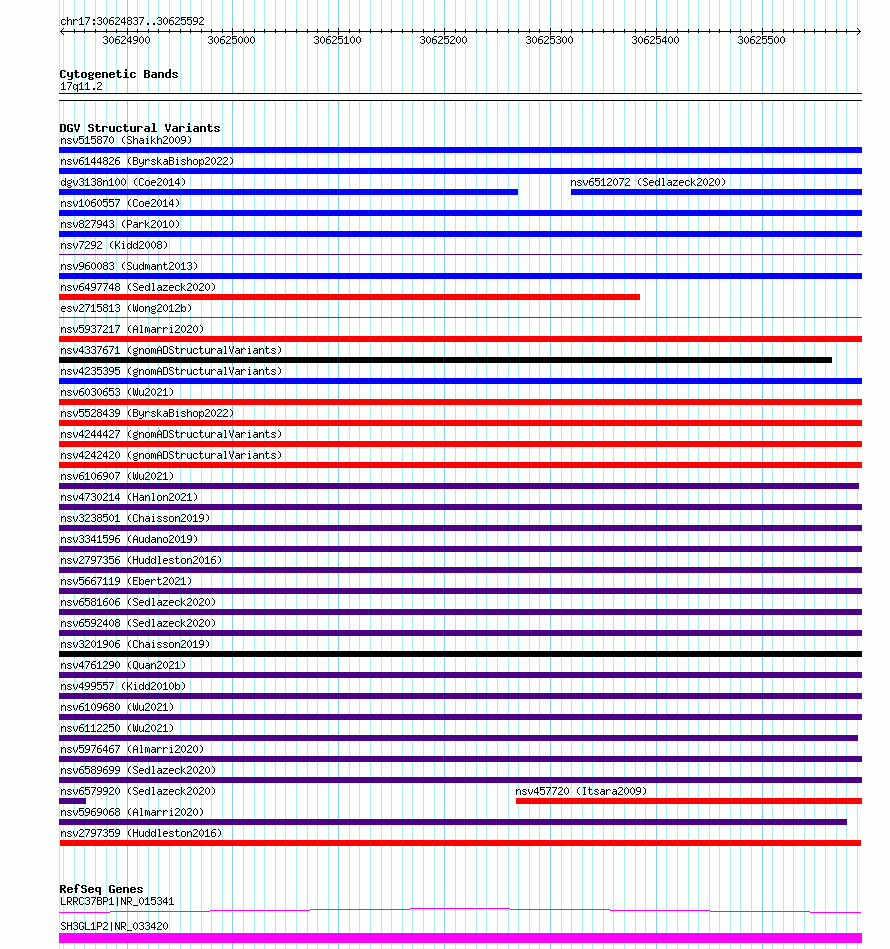Click the nsv6106907 (Wu2021) label
The image size is (890, 949).
point(117,476)
